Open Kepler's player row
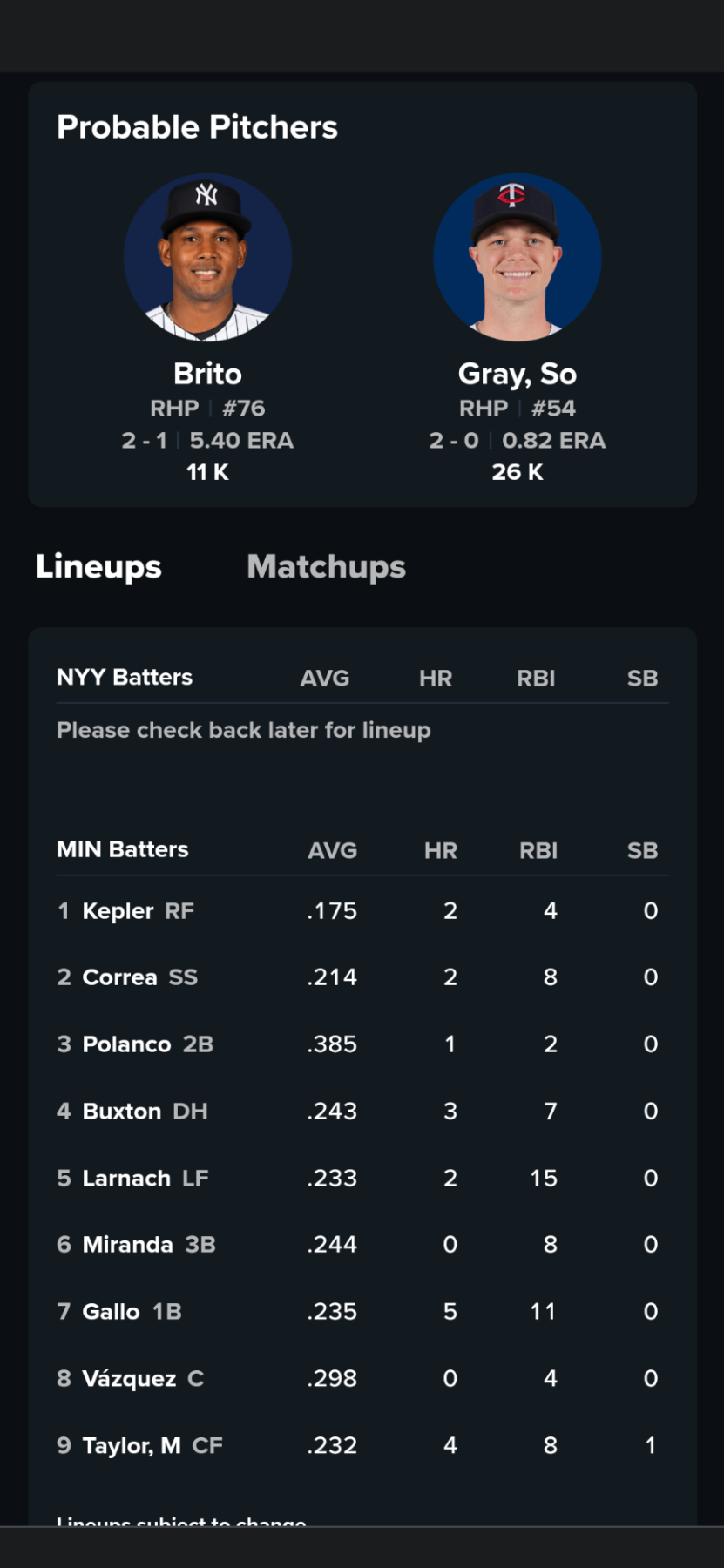 pyautogui.click(x=118, y=911)
